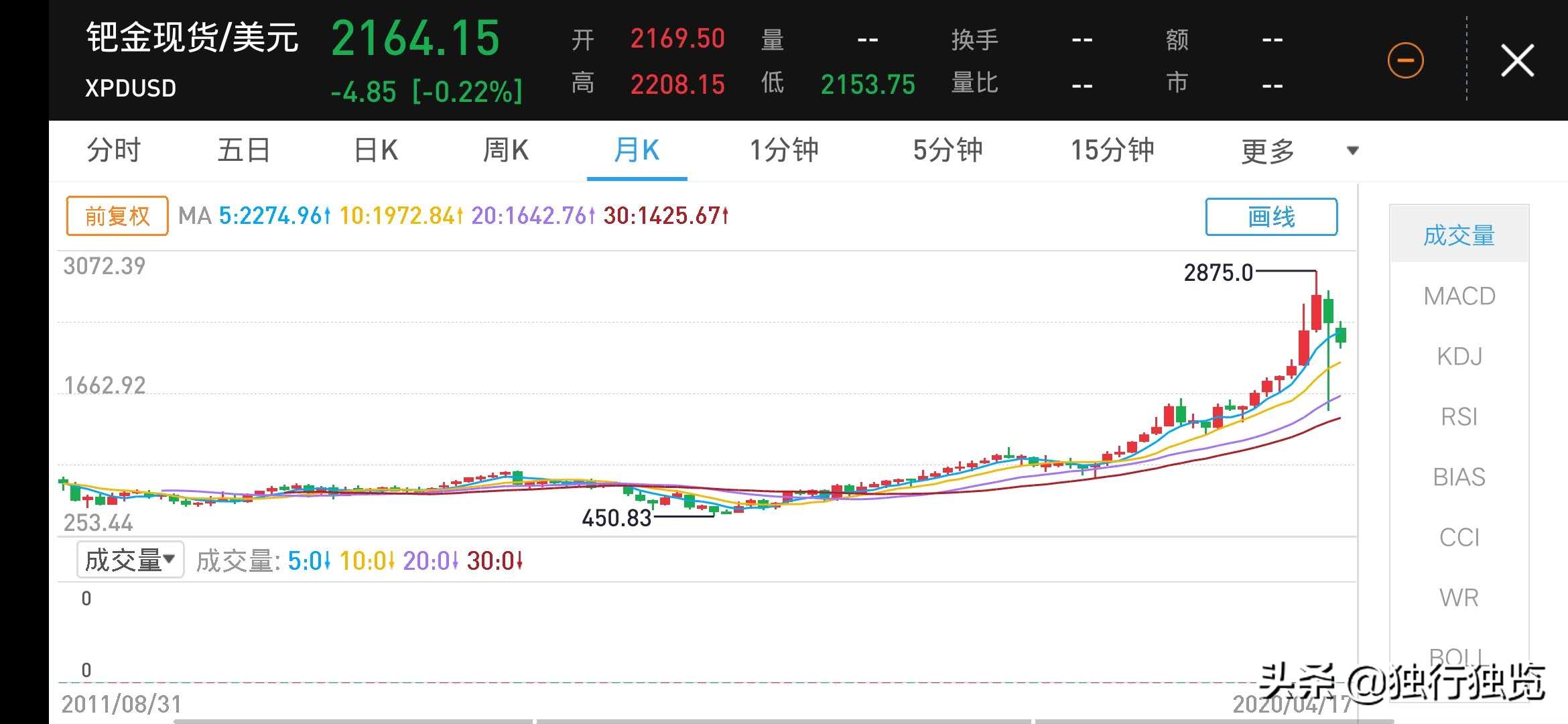Select KDJ indicator in the right panel
This screenshot has width=1568, height=724.
coord(1461,356)
